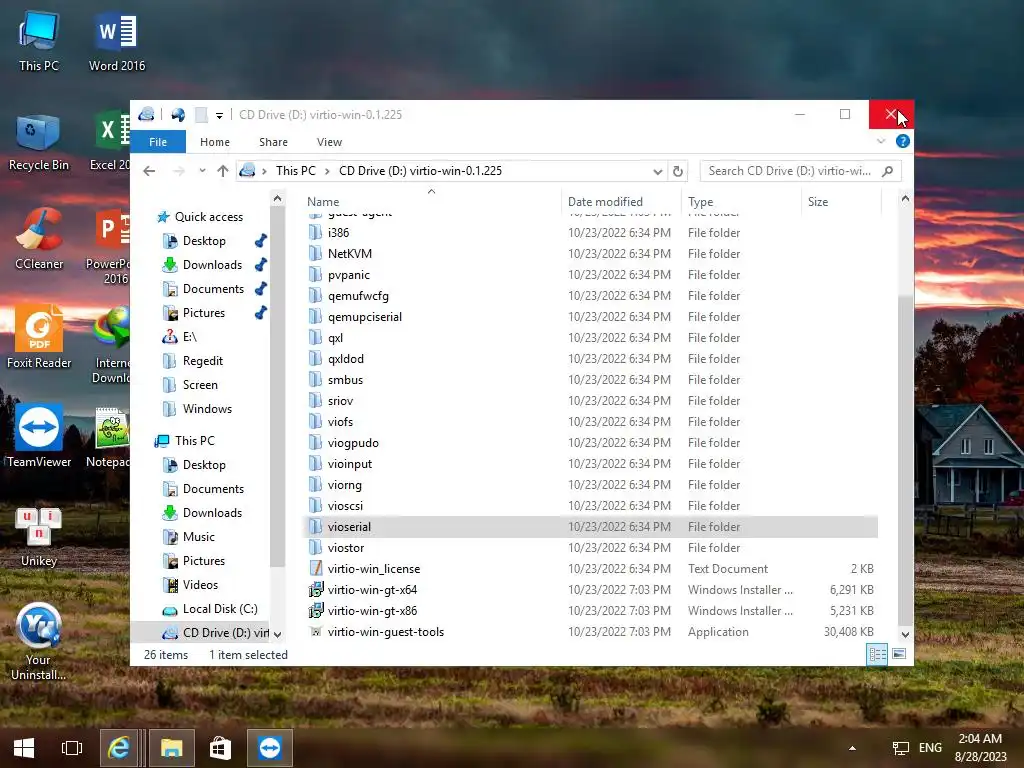Click the Explorer help question mark icon
Image resolution: width=1024 pixels, height=768 pixels.
pyautogui.click(x=903, y=141)
